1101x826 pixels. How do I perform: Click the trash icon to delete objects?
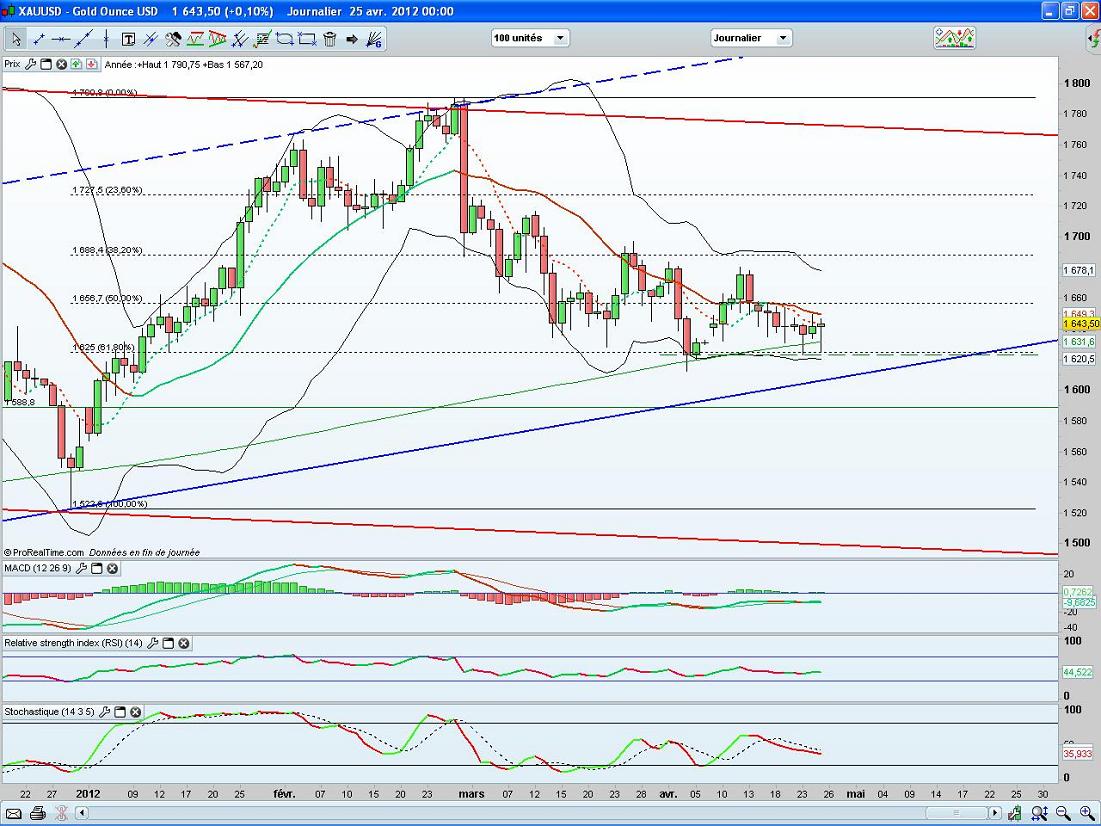click(329, 39)
